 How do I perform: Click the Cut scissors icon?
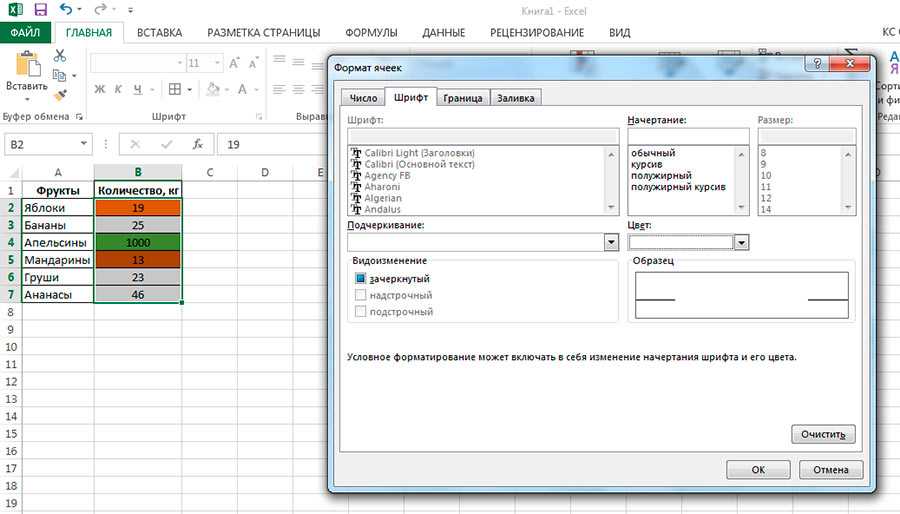click(60, 56)
